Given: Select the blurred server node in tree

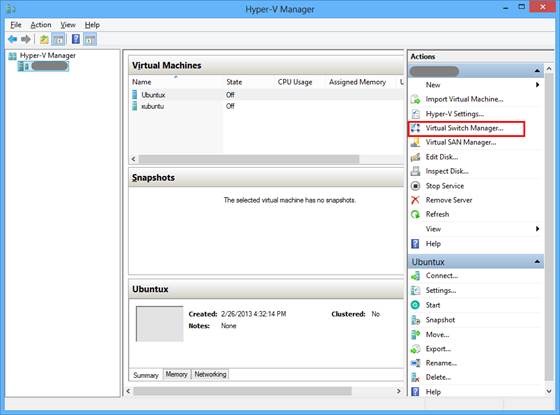Looking at the screenshot, I should 43,66.
